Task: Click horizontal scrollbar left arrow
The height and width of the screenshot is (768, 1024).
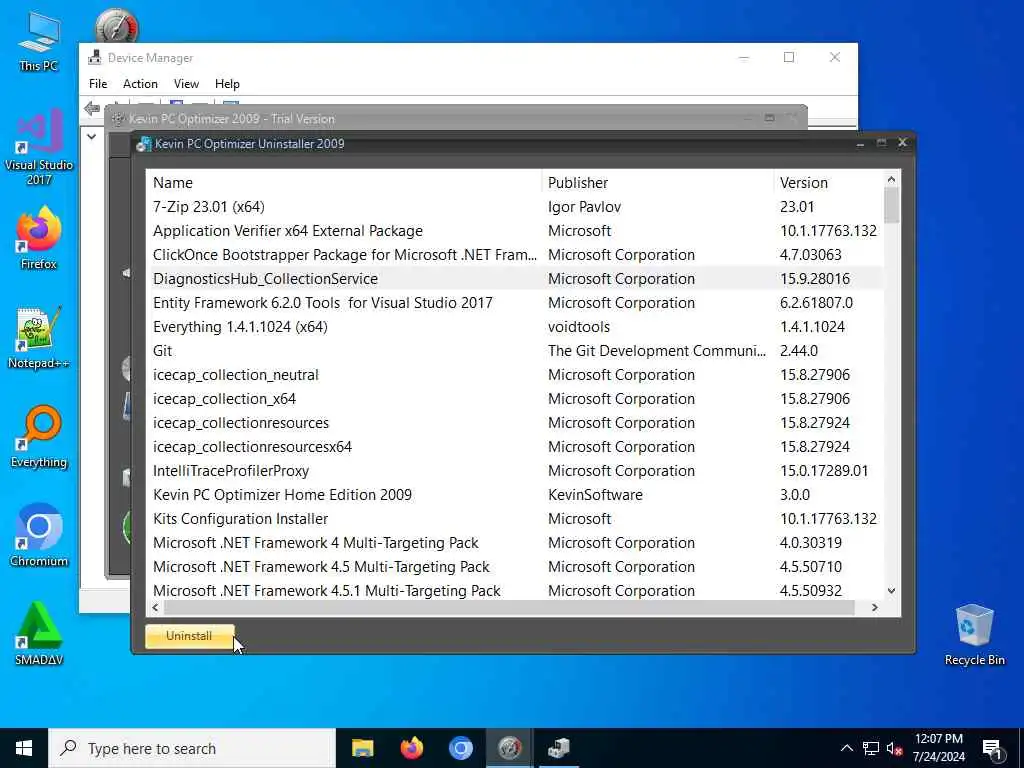Action: tap(155, 607)
